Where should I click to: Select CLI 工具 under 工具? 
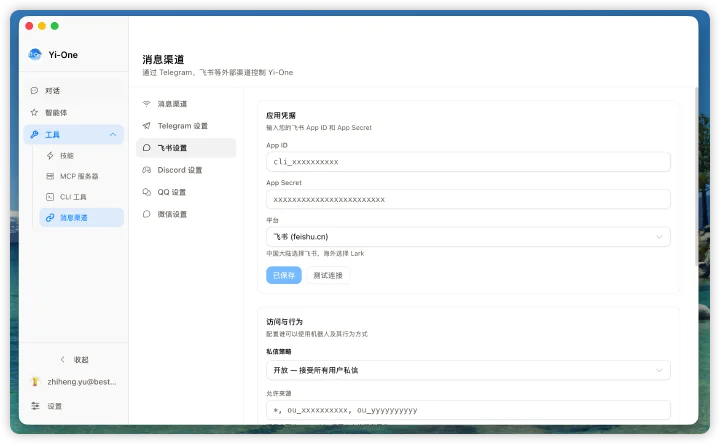click(x=82, y=197)
